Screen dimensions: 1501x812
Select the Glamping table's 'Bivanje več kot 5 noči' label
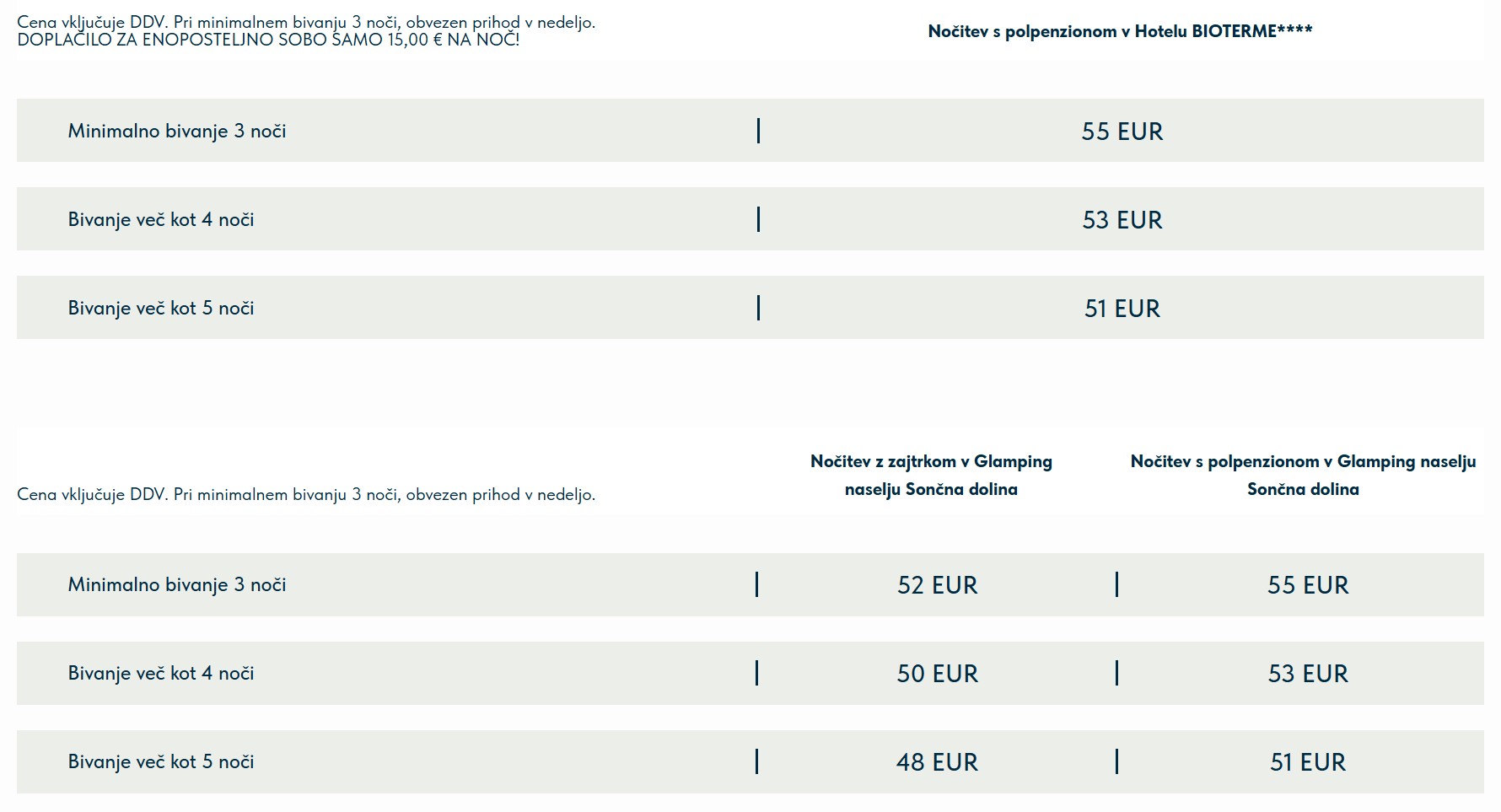click(161, 761)
